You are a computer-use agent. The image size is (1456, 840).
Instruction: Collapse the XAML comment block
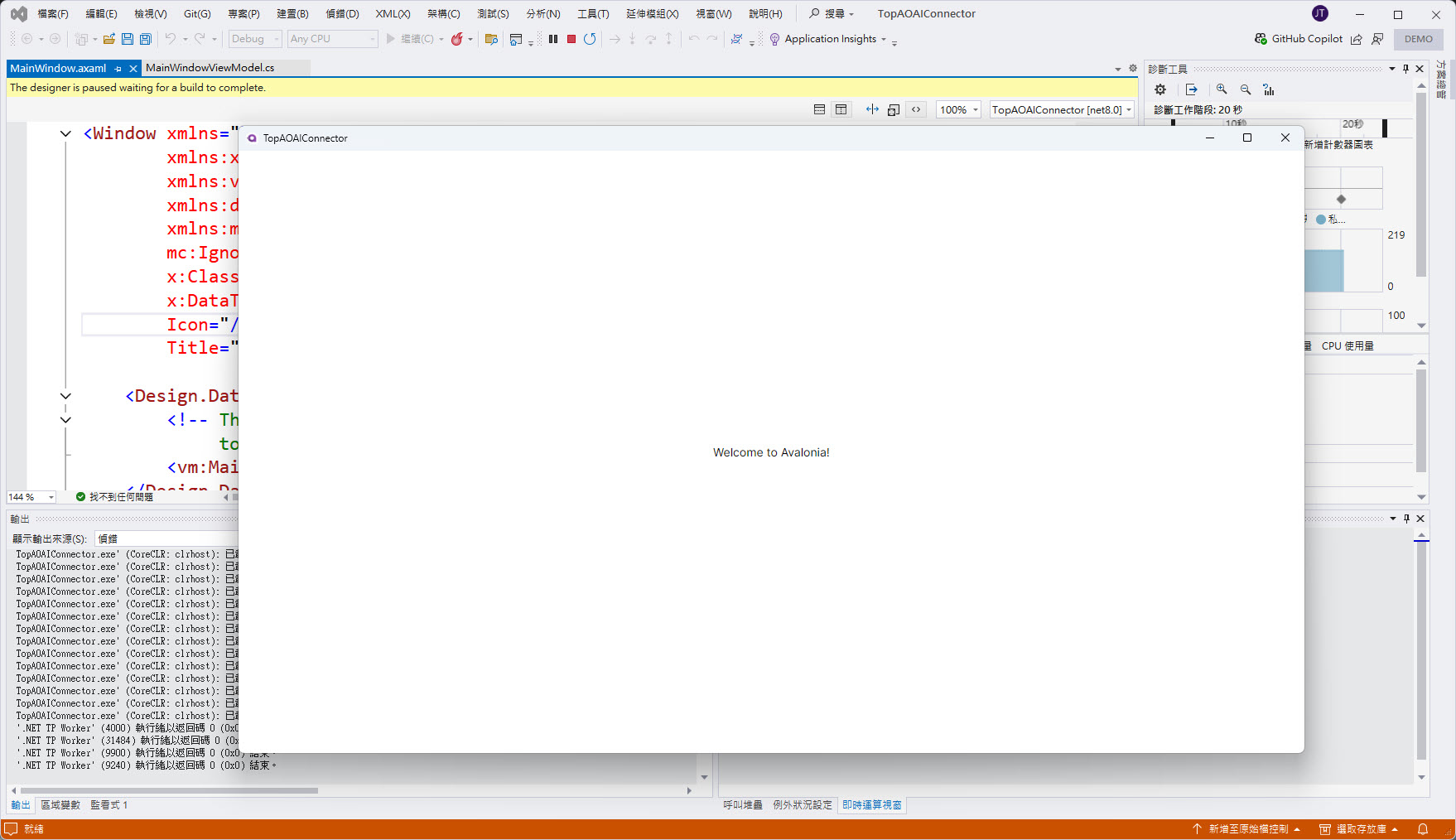tap(65, 420)
